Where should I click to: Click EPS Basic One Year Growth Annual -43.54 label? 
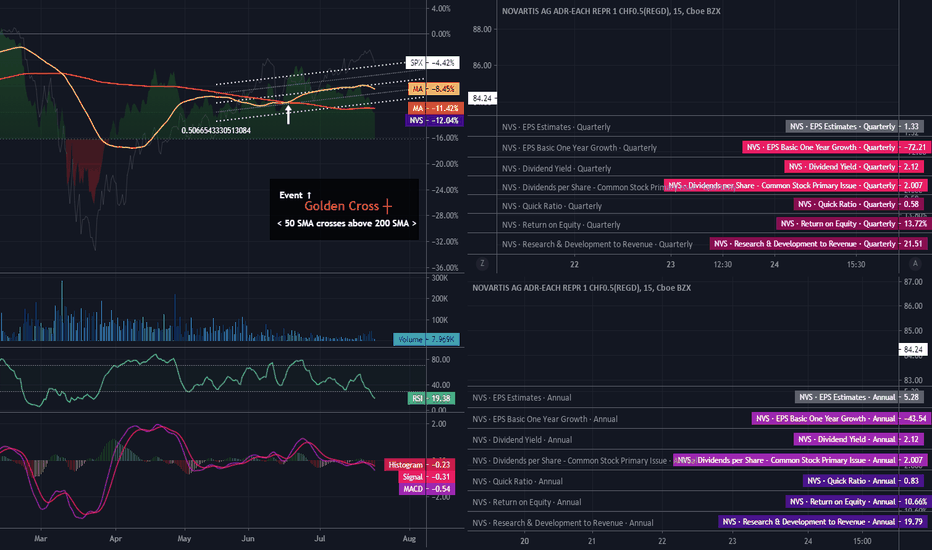tap(841, 419)
